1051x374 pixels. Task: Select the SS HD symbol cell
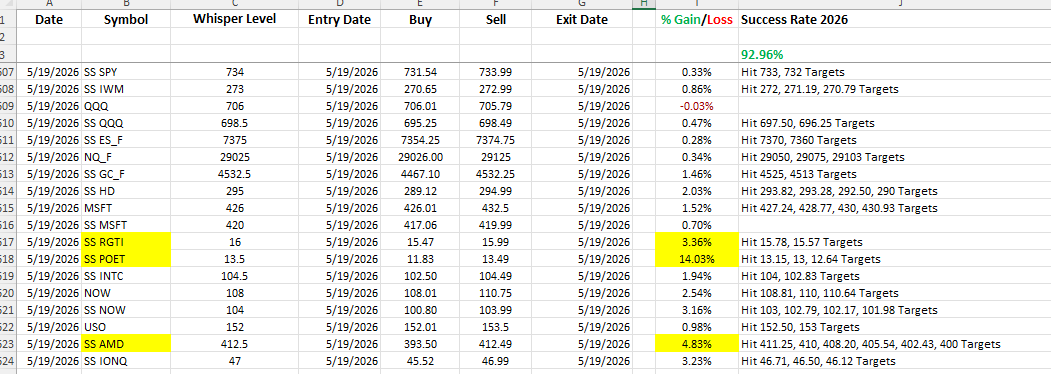pos(126,191)
